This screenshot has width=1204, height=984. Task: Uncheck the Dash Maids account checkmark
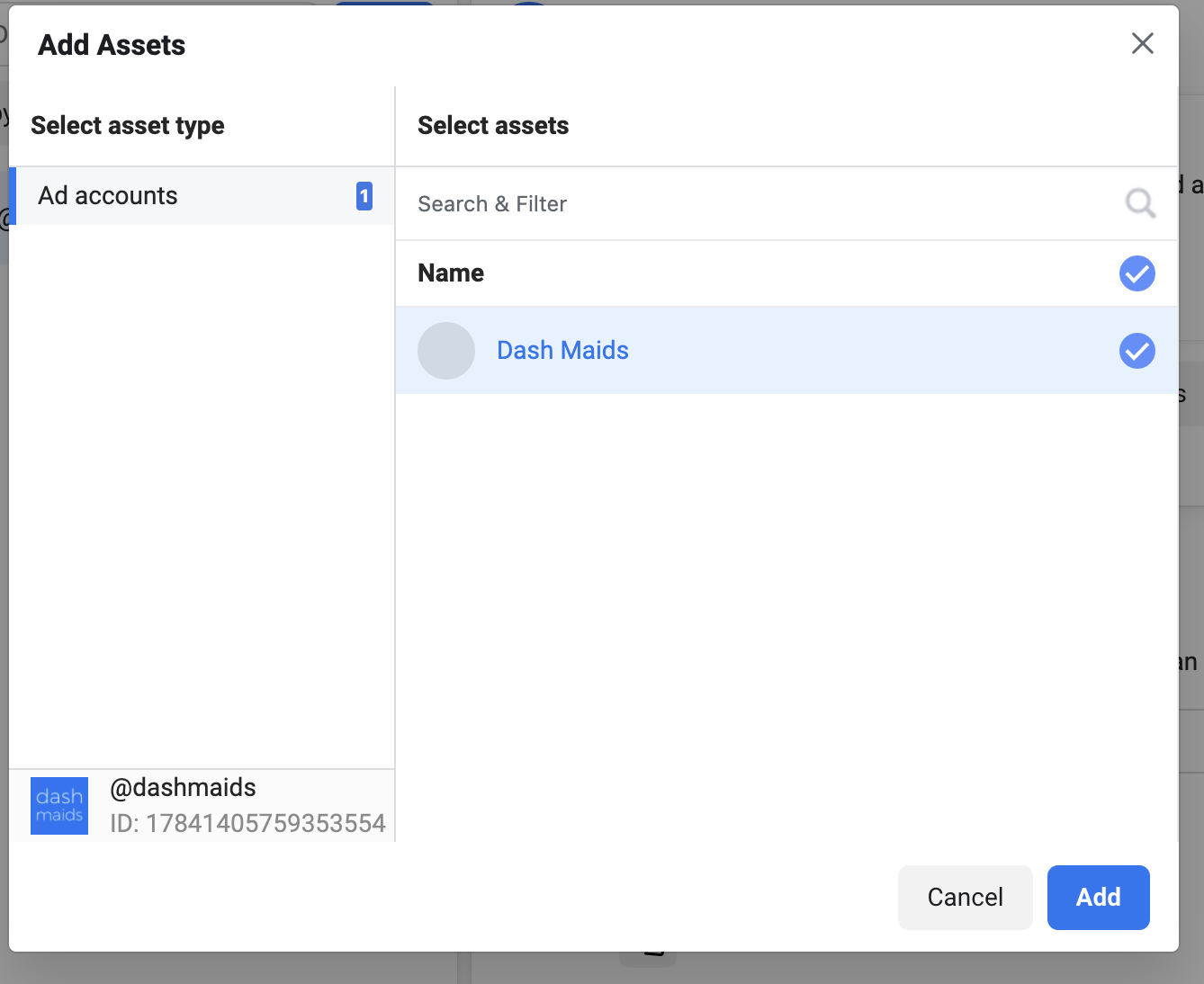point(1137,351)
